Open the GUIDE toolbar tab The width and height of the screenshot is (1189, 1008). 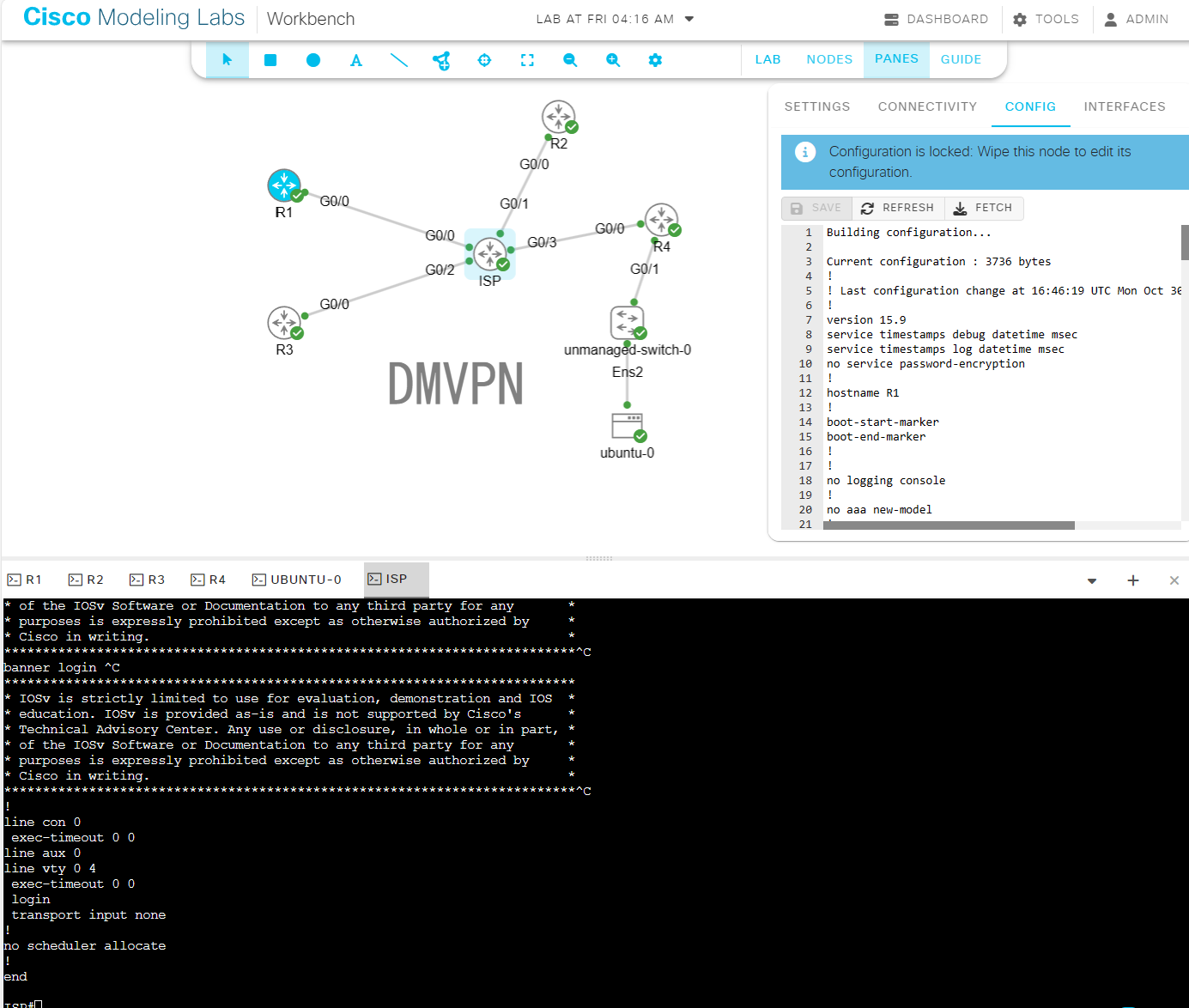[x=961, y=59]
